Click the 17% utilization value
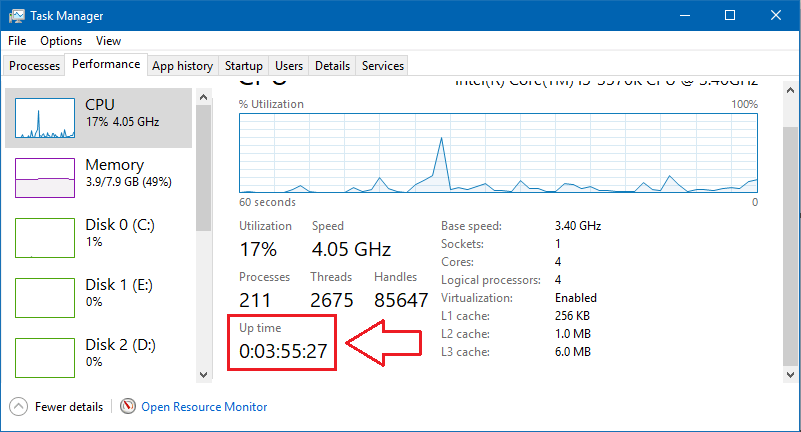The height and width of the screenshot is (432, 801). coord(258,250)
